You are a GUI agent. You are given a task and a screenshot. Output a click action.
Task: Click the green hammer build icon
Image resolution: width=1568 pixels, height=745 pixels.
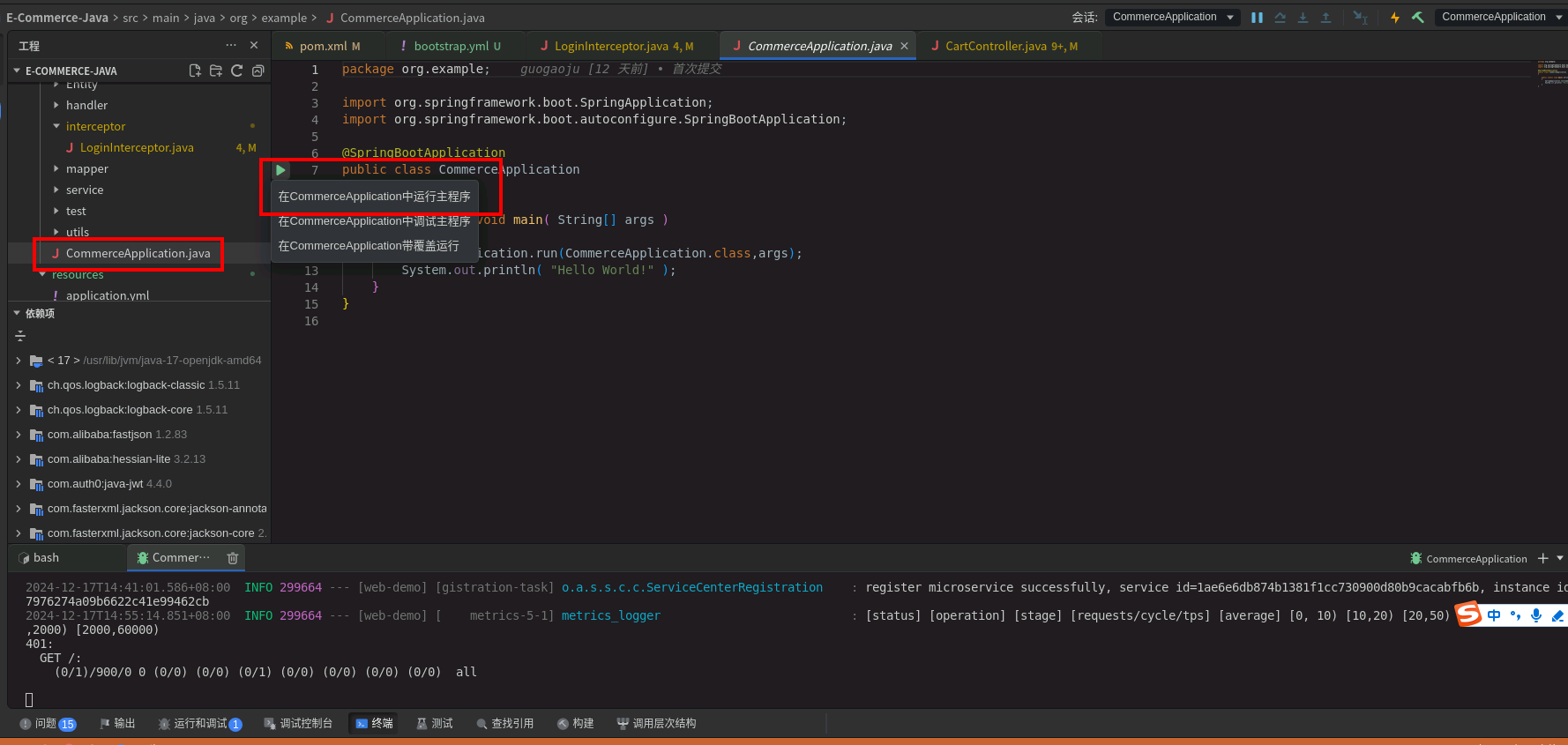click(x=1417, y=18)
